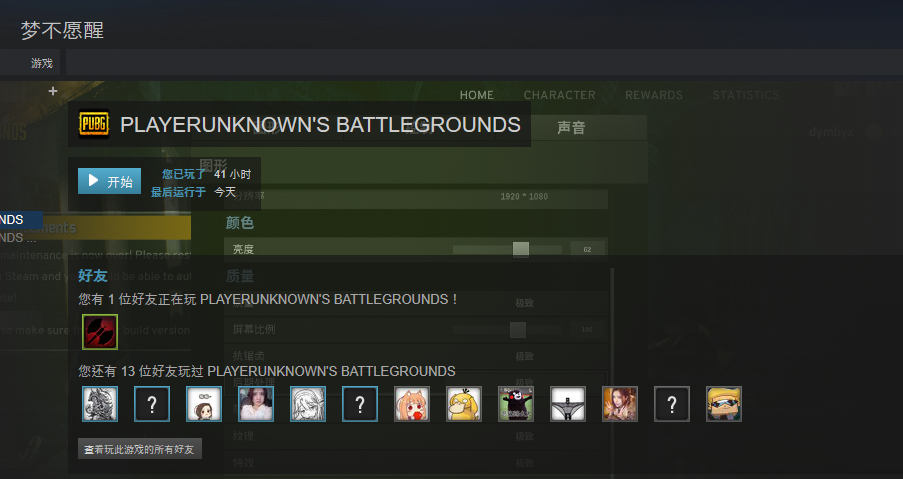Click the 梦不愿醒 username title
Viewport: 903px width, 479px height.
(62, 31)
